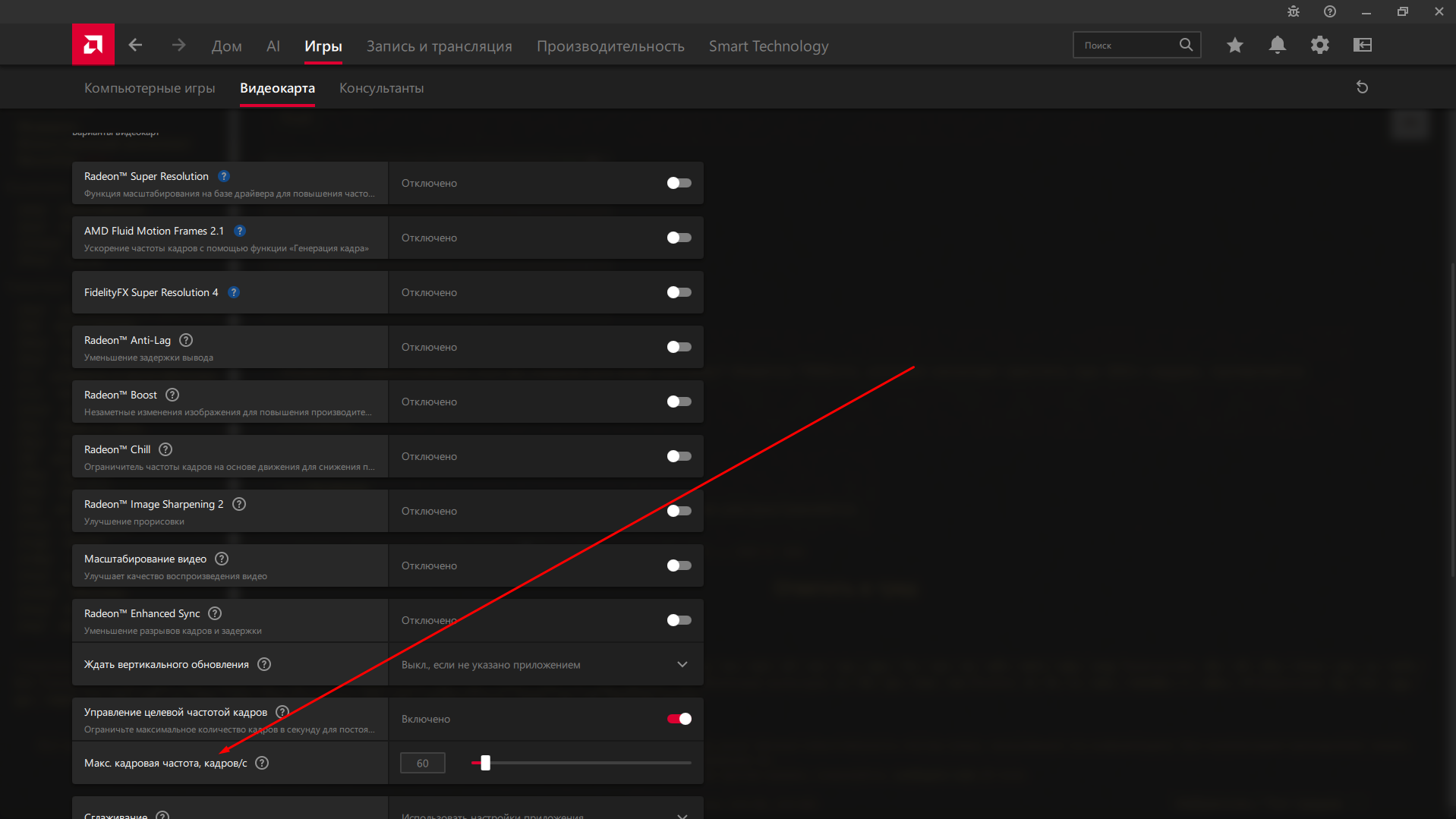Go forward with the right arrow

[178, 45]
